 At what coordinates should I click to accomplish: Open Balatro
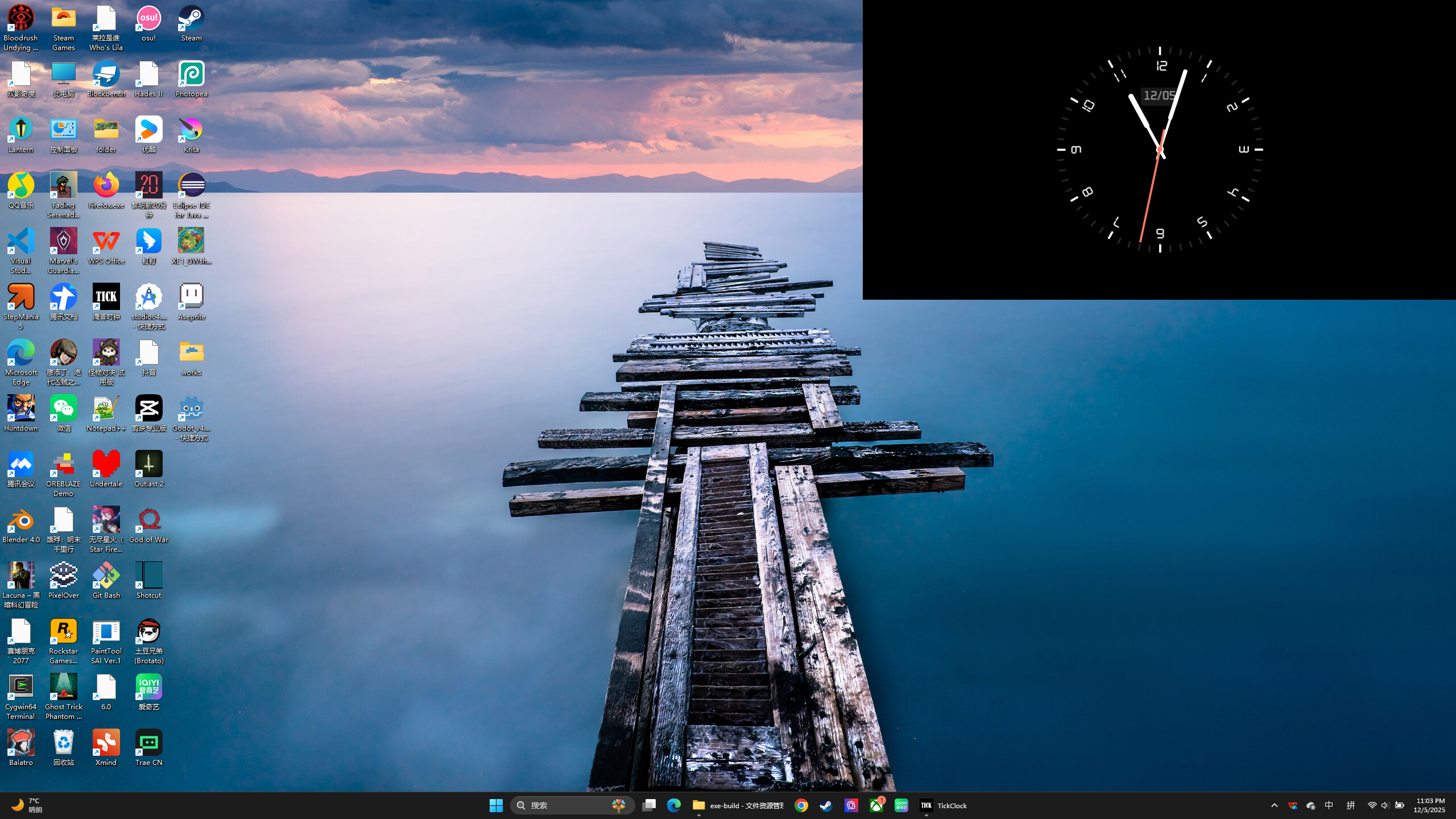tap(20, 741)
